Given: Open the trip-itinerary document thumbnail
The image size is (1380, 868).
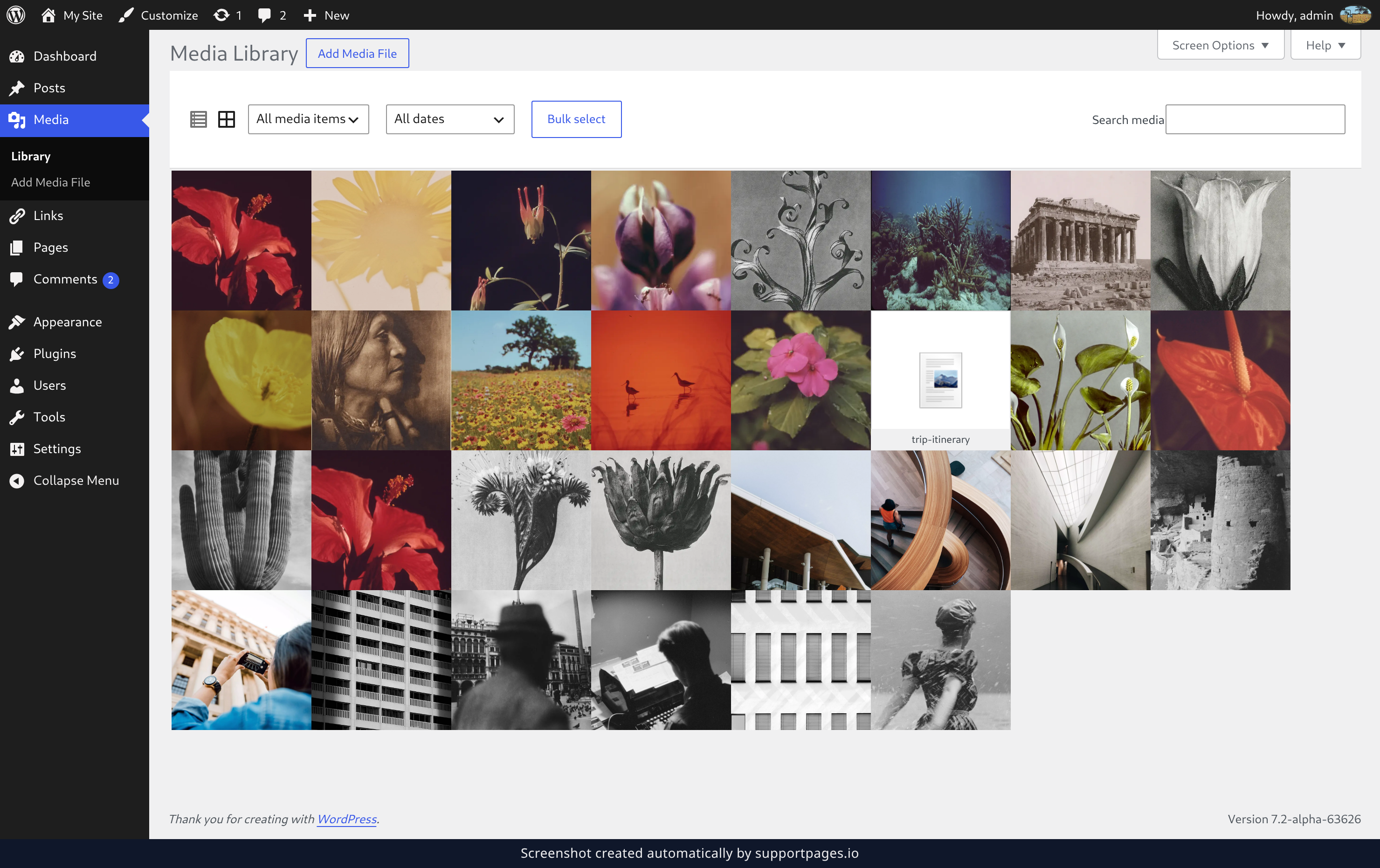Looking at the screenshot, I should pyautogui.click(x=940, y=380).
